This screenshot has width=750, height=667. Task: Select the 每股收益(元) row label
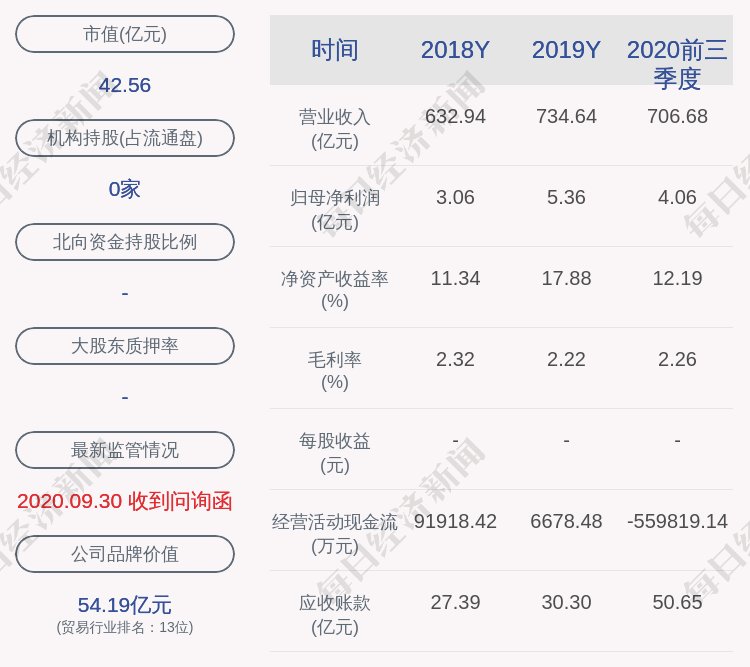point(335,453)
